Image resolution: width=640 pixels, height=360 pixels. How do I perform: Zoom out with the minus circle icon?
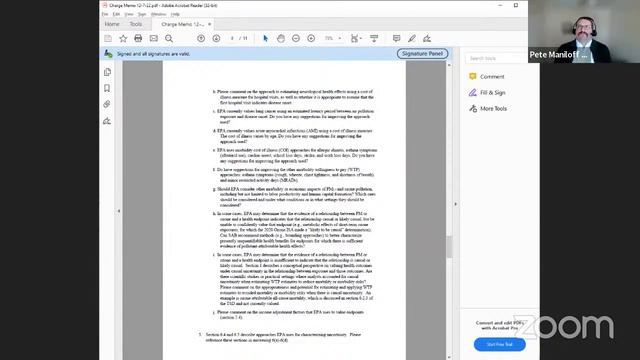(296, 38)
